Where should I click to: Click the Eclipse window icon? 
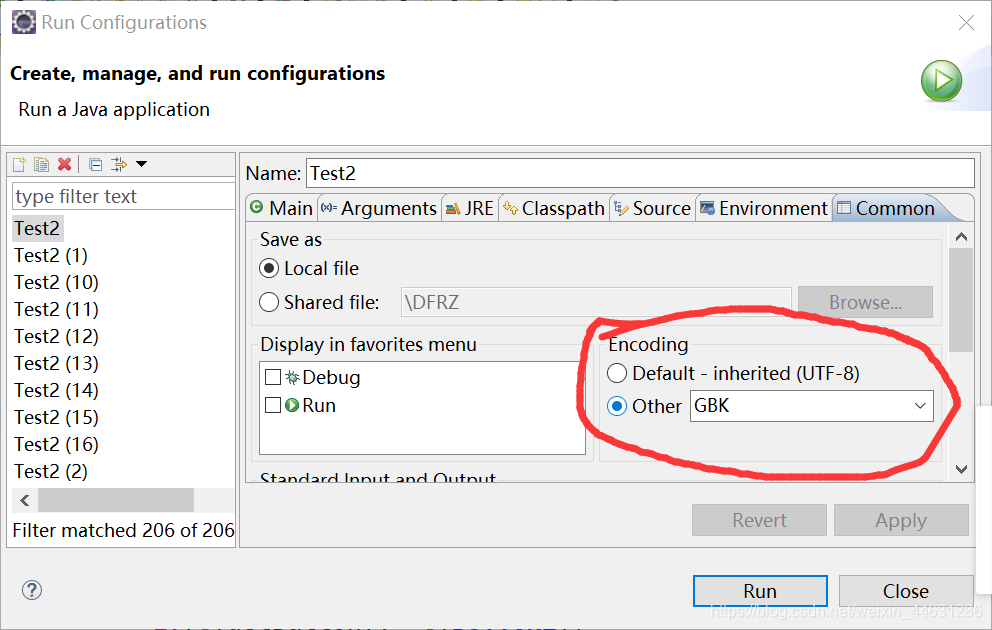(23, 22)
